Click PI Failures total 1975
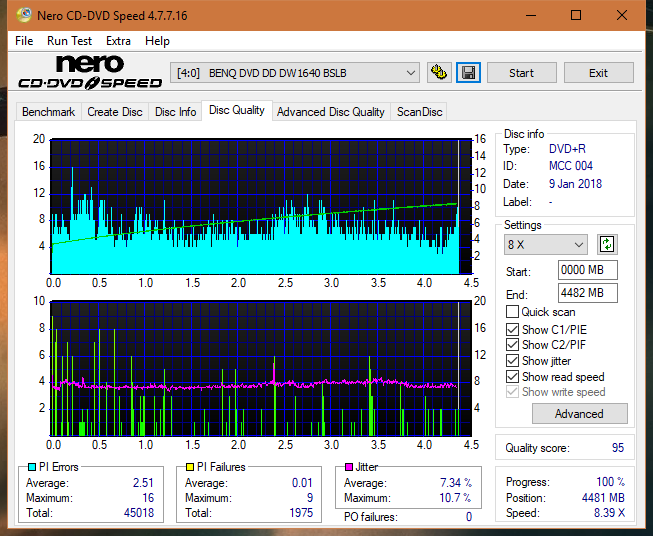This screenshot has height=536, width=653. (x=301, y=513)
